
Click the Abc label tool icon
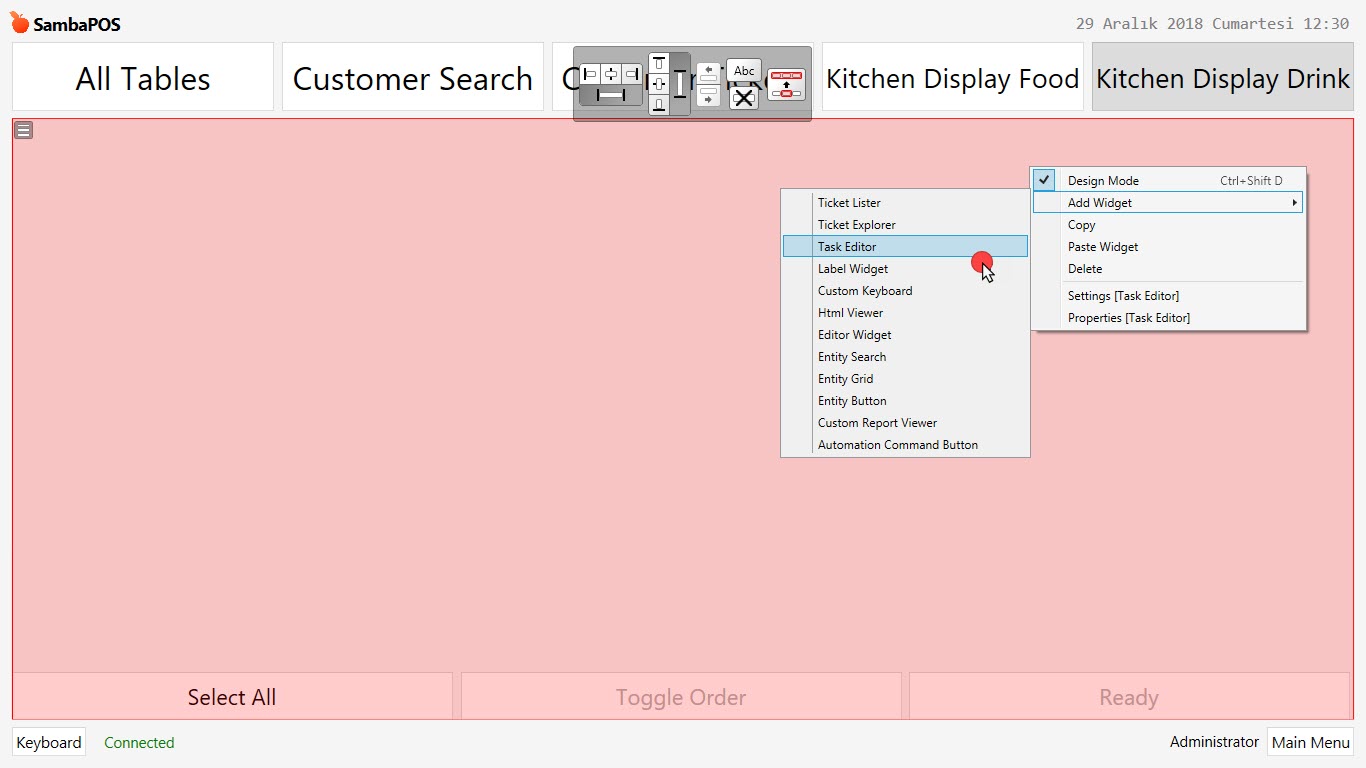(x=744, y=71)
